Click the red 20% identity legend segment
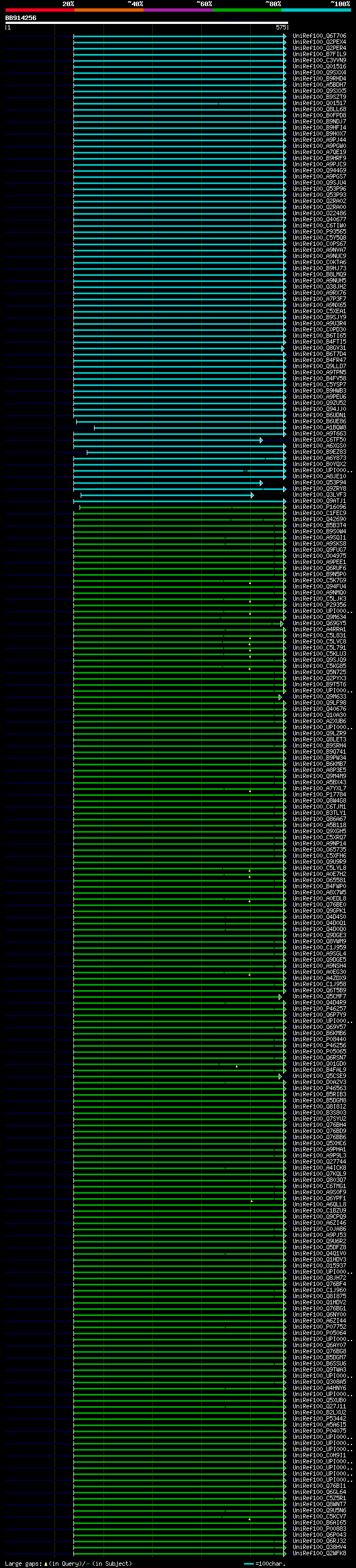Viewport: 356px width, 1568px height. (39, 11)
